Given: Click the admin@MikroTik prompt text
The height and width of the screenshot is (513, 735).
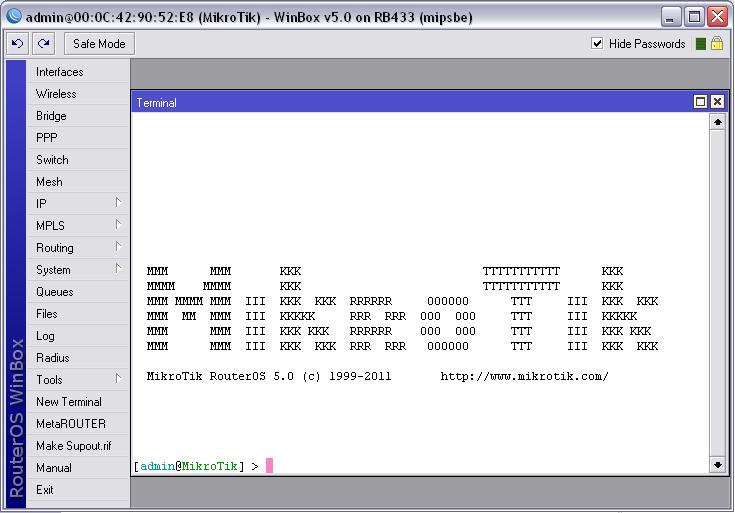Looking at the screenshot, I should (x=189, y=466).
